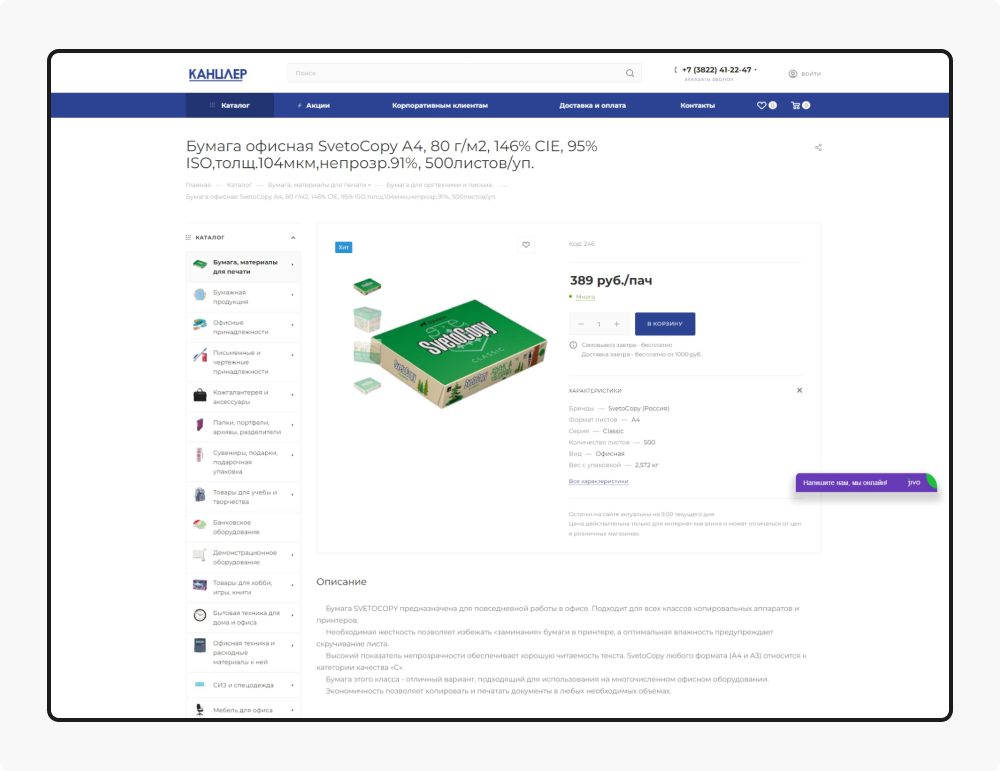
Task: Add product with В корзину button
Action: tap(665, 324)
